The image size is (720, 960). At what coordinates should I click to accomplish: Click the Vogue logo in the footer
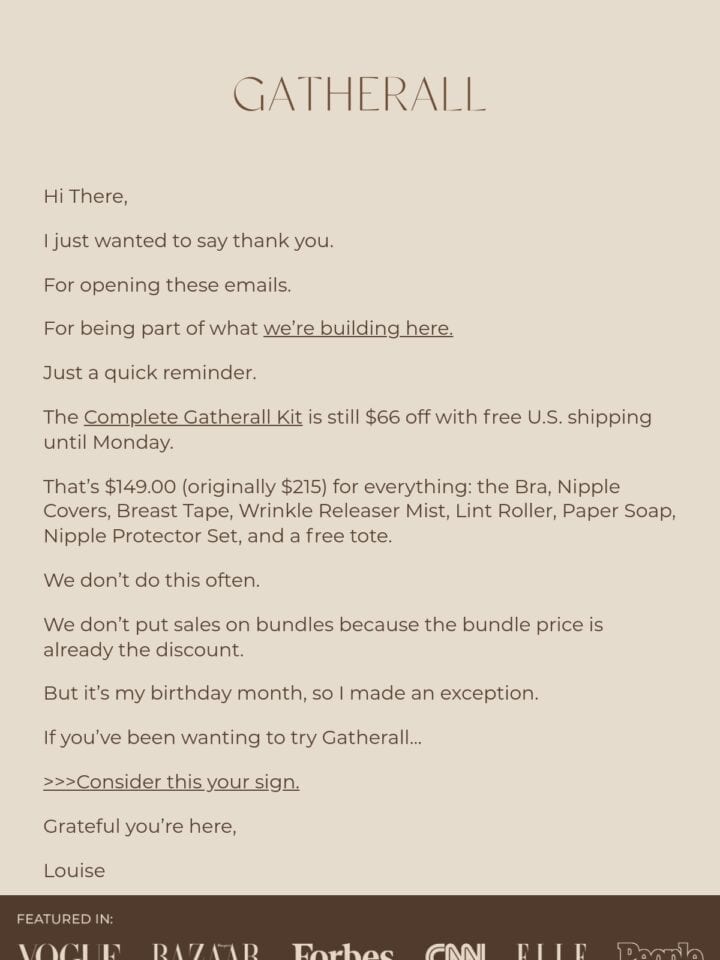tap(69, 951)
